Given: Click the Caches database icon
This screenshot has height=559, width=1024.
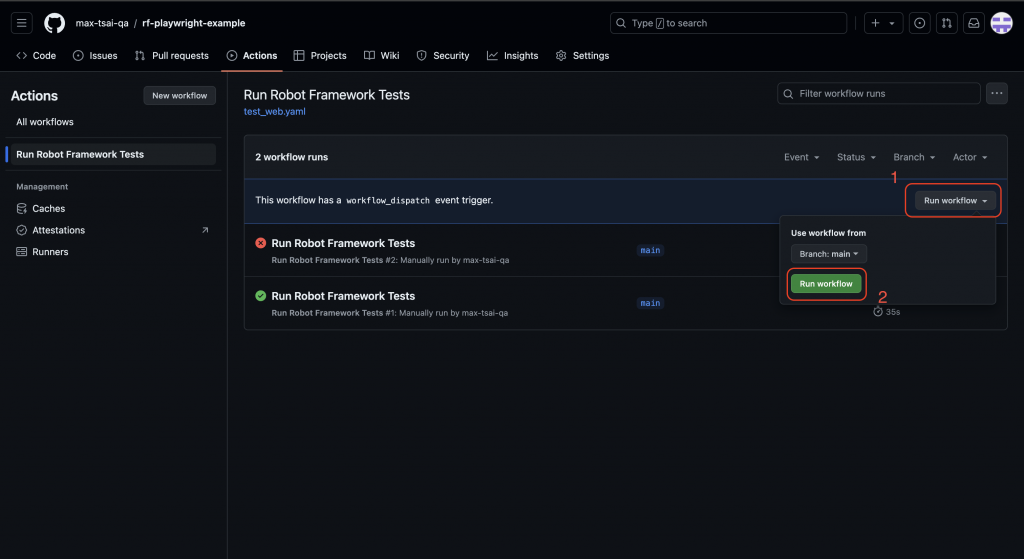Looking at the screenshot, I should pos(22,208).
